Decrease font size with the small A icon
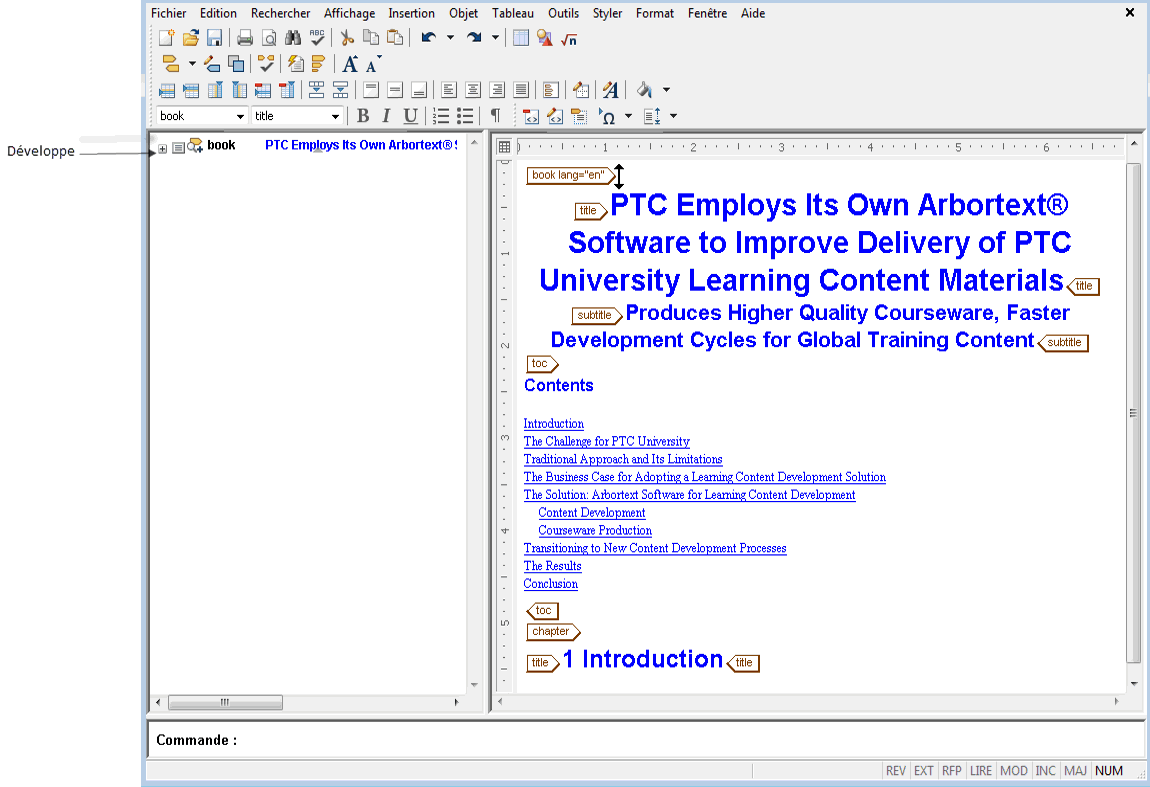 click(373, 65)
